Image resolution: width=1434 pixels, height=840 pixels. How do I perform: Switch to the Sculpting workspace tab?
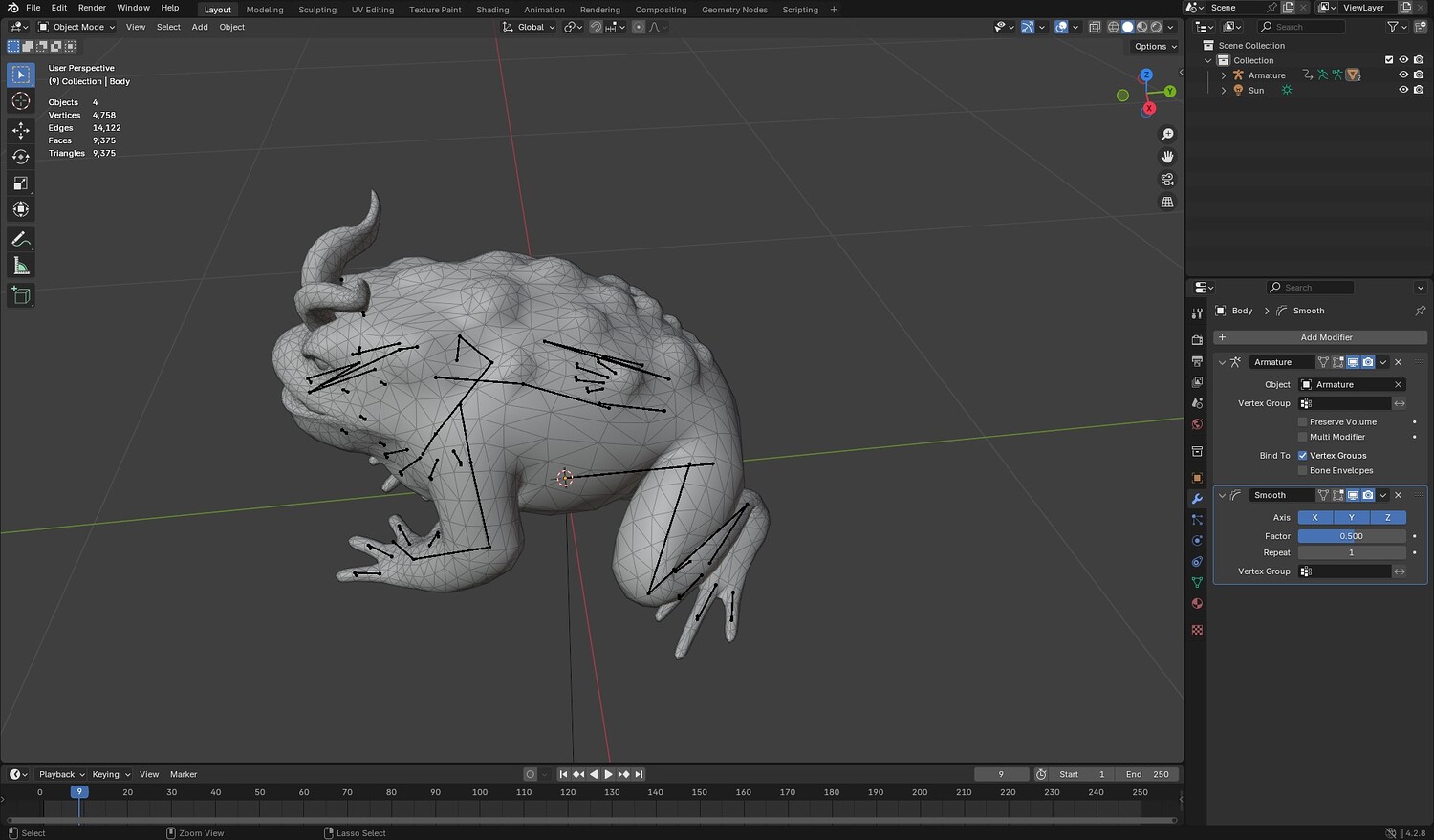coord(316,10)
